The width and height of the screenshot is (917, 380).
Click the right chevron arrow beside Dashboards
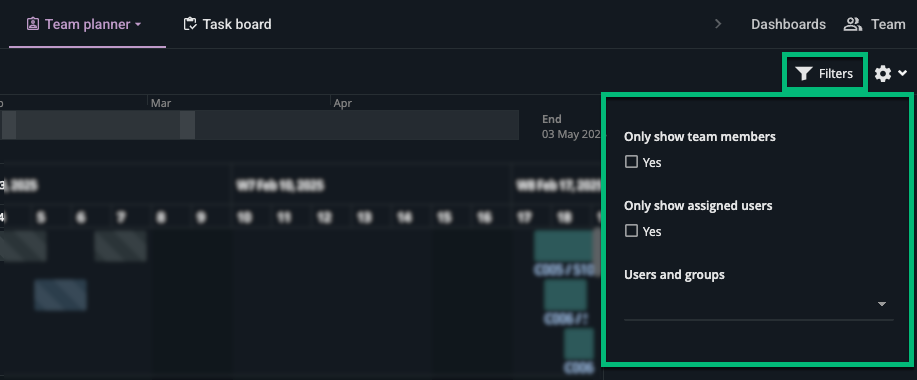(x=718, y=25)
